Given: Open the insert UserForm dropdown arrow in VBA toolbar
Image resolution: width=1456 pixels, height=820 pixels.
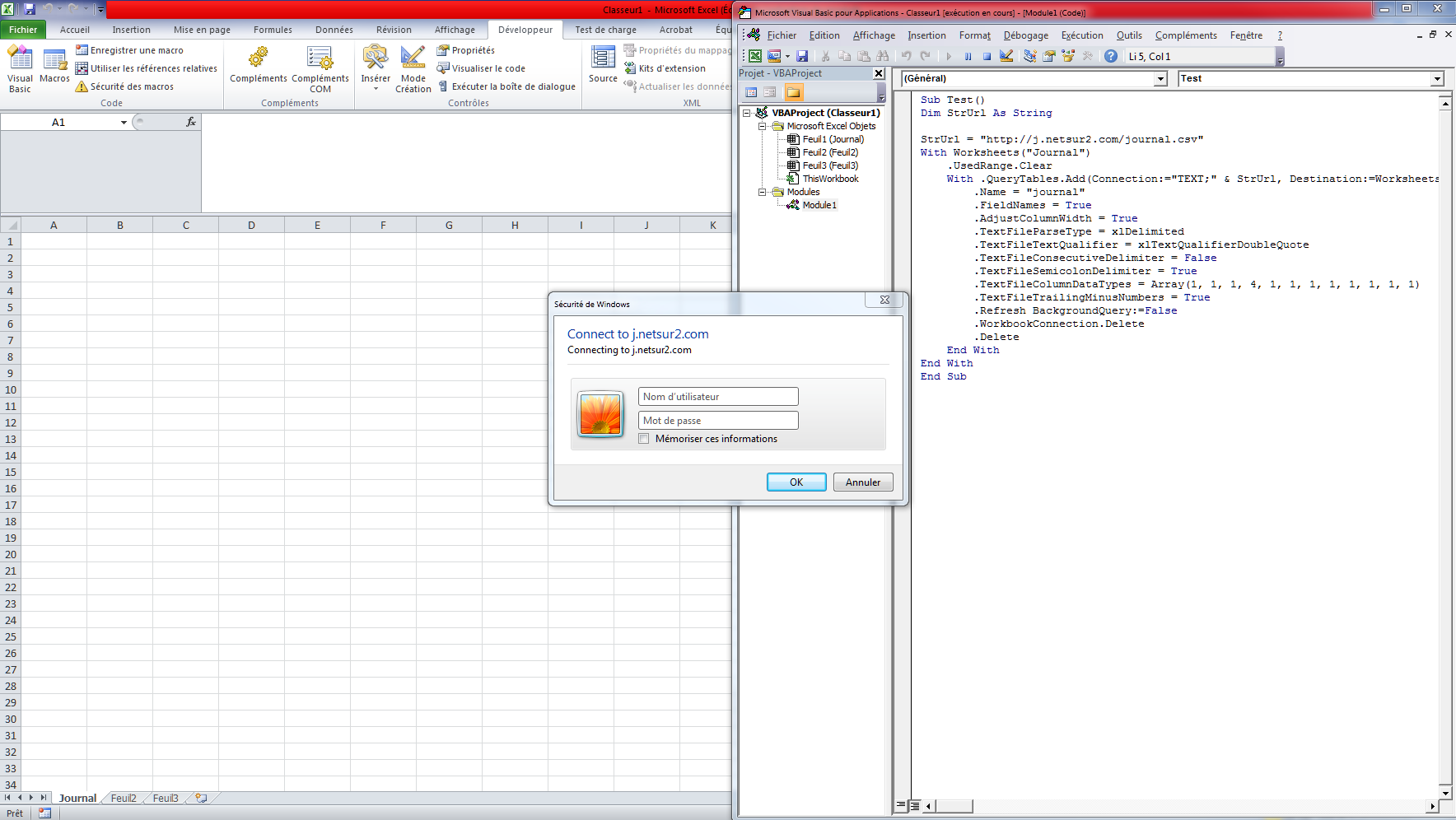Looking at the screenshot, I should pos(787,56).
